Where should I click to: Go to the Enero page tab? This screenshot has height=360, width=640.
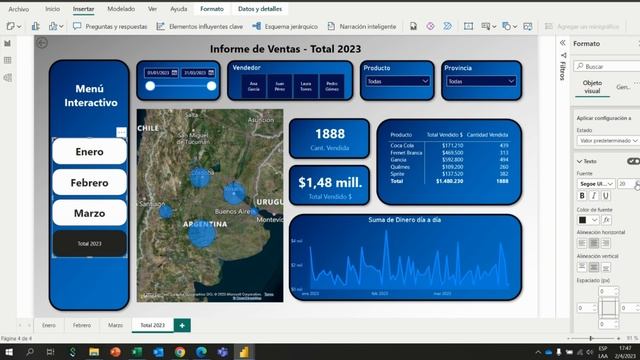click(49, 325)
